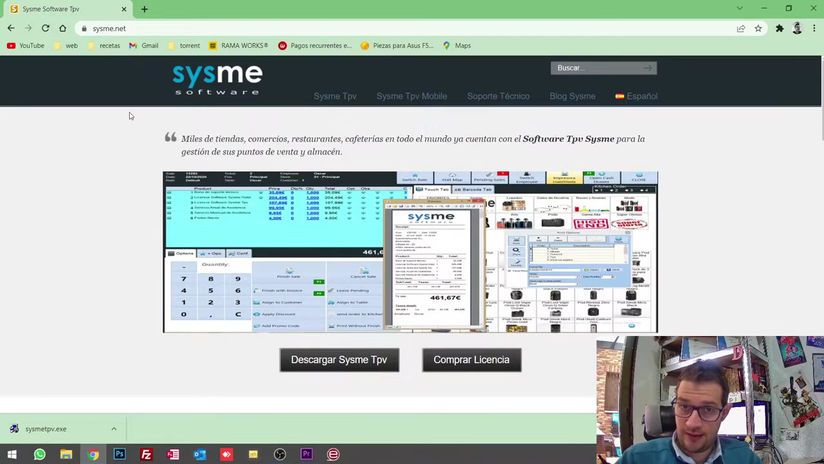Open the browser home page icon

63,28
